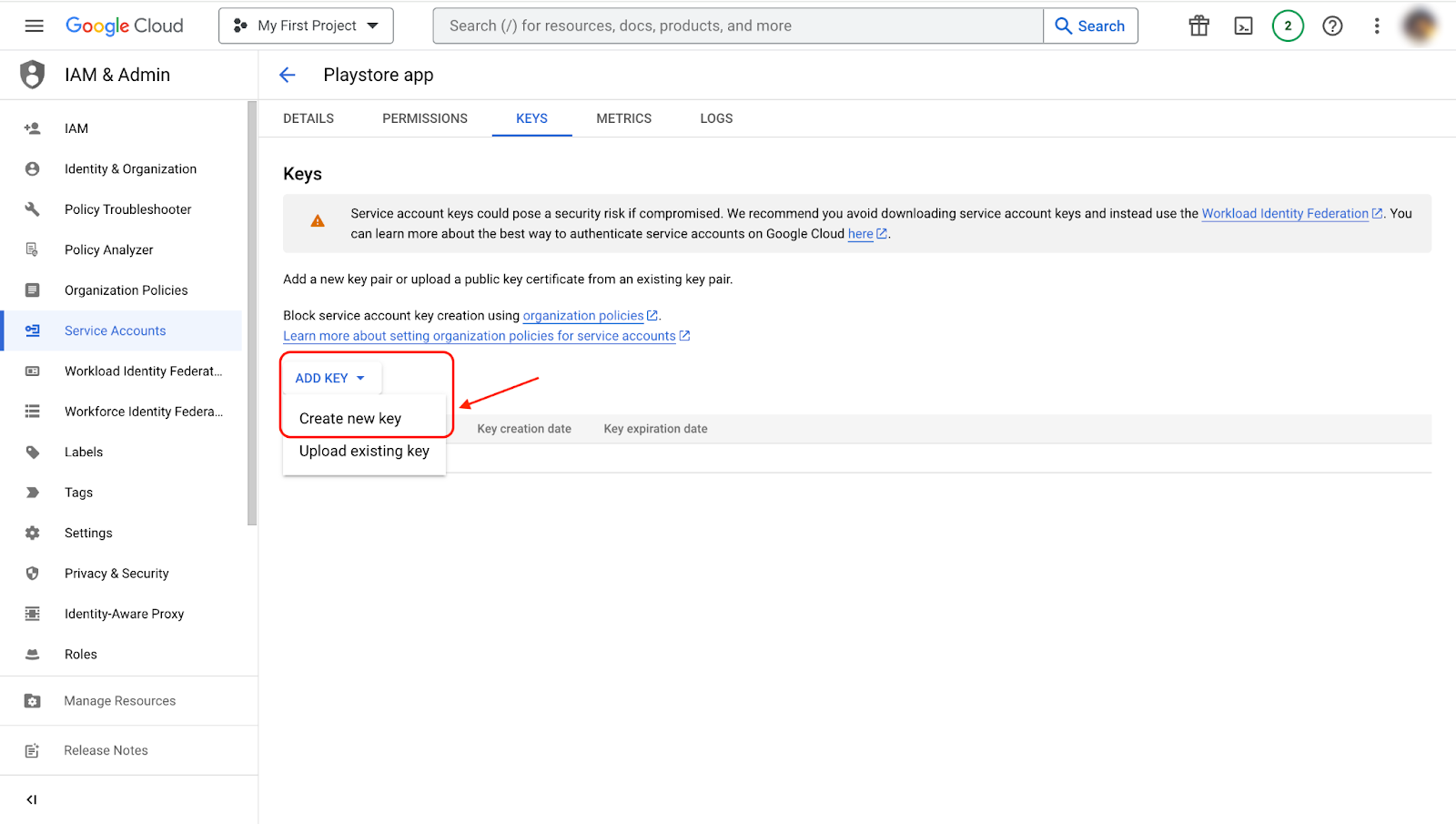The image size is (1456, 824).
Task: Click the resource search input field
Action: [x=737, y=25]
